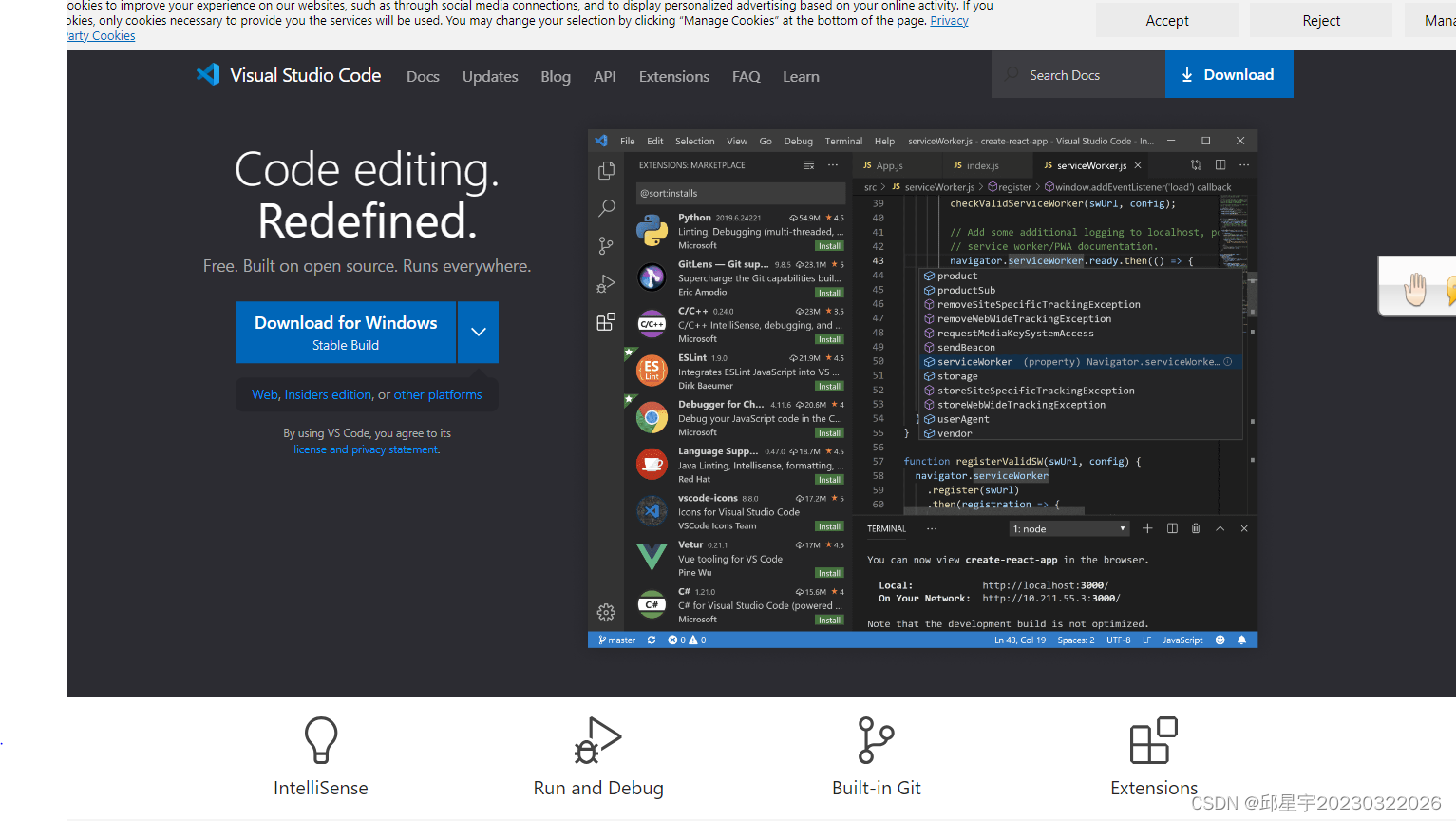Click the settings gear in screenshot activity bar
Image resolution: width=1456 pixels, height=821 pixels.
coord(606,613)
